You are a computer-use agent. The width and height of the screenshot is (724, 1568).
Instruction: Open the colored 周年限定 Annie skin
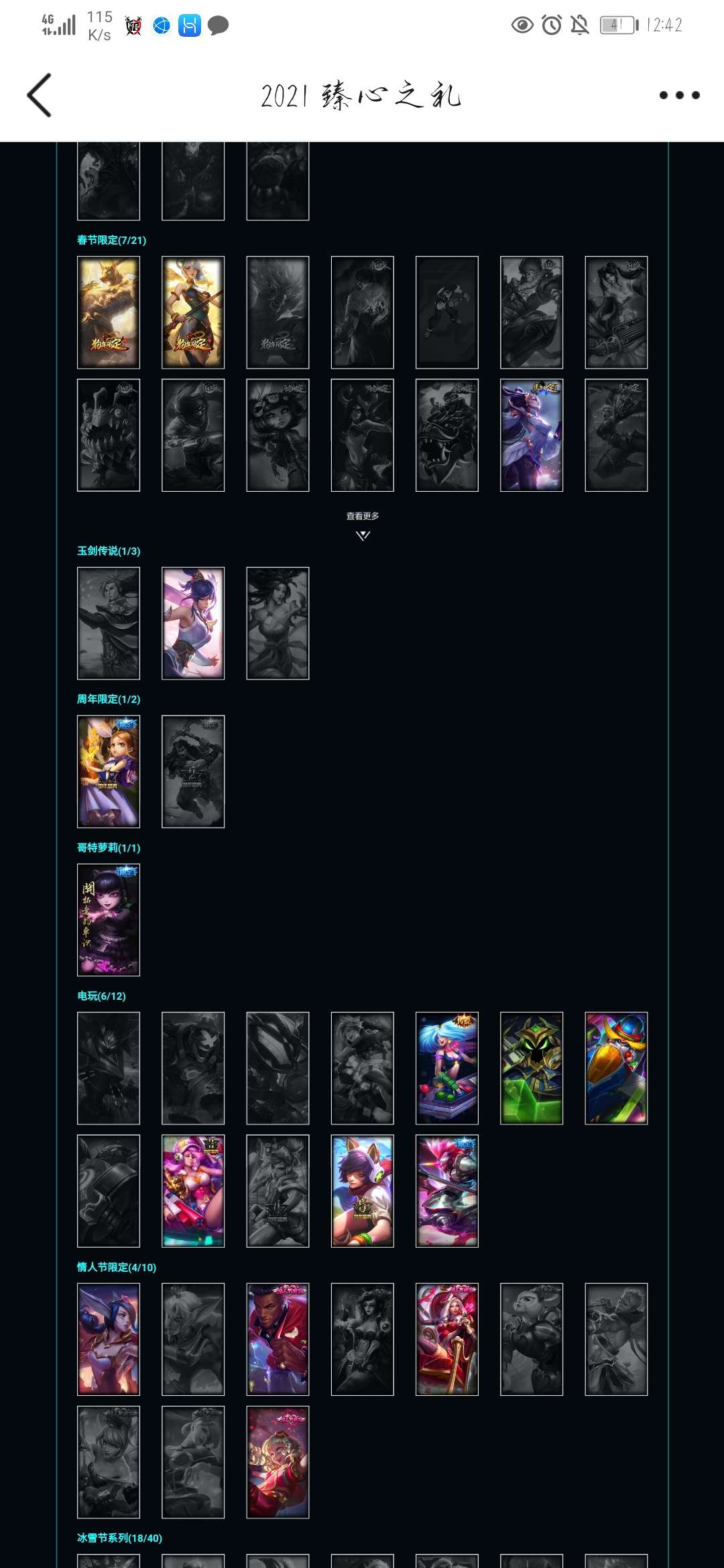pos(109,771)
